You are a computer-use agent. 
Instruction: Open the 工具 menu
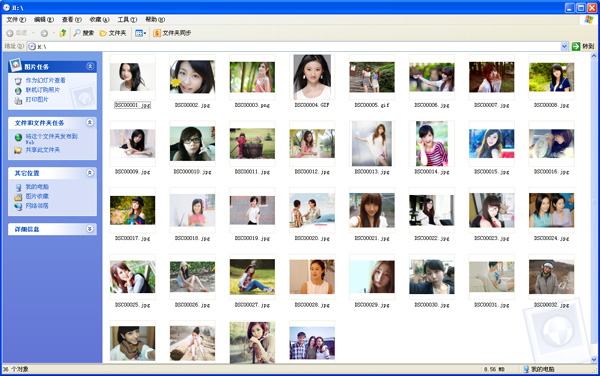[x=127, y=20]
